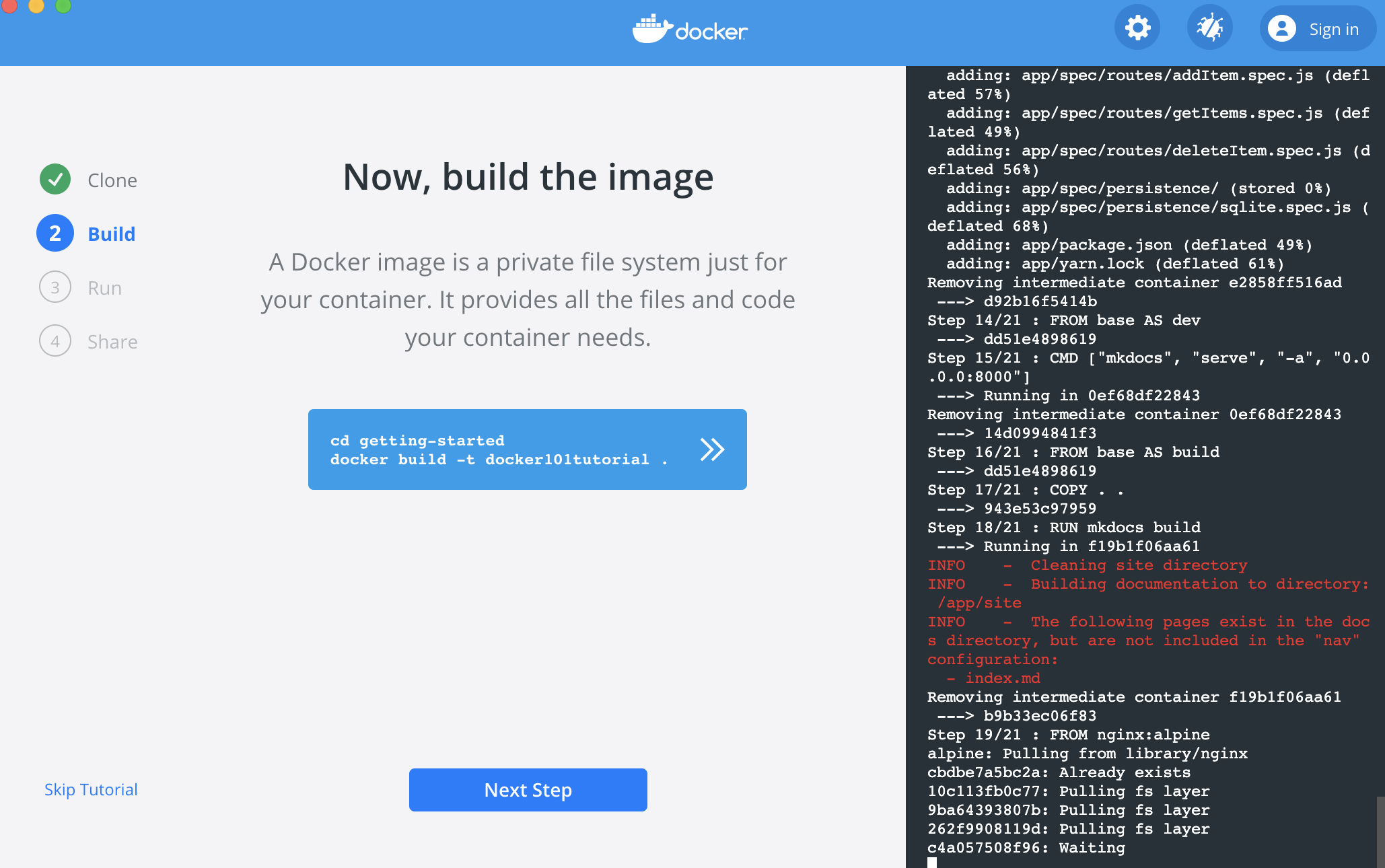Click the double-chevron run command icon
The width and height of the screenshot is (1385, 868).
point(711,449)
